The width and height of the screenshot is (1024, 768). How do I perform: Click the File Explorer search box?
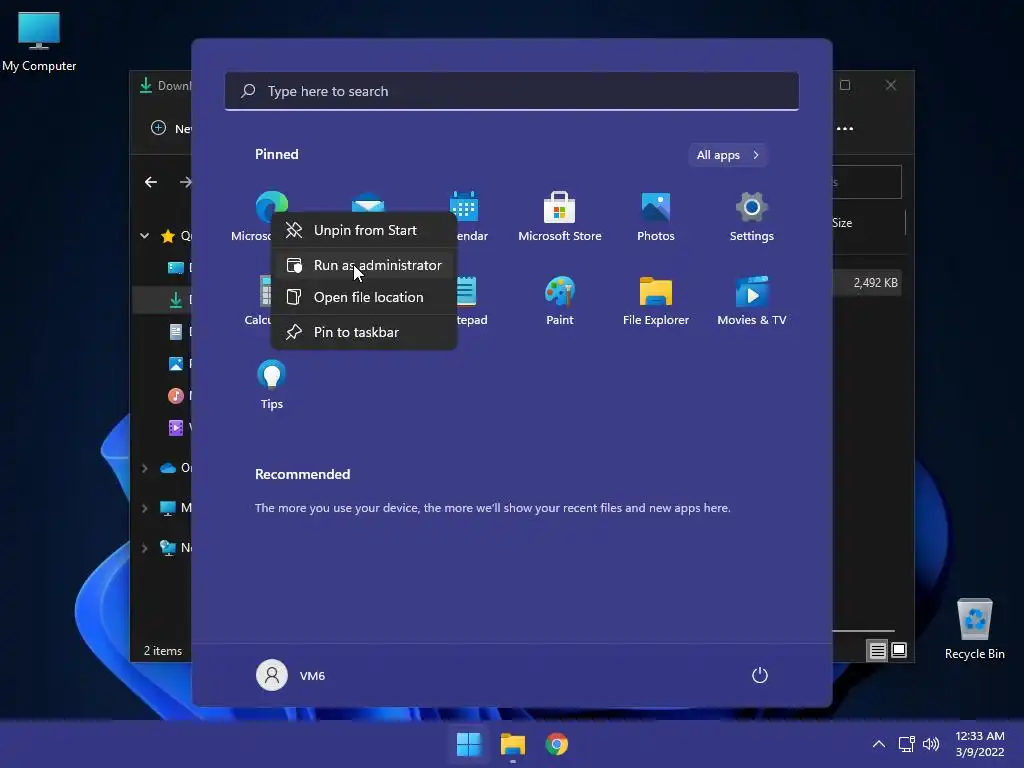coord(867,182)
